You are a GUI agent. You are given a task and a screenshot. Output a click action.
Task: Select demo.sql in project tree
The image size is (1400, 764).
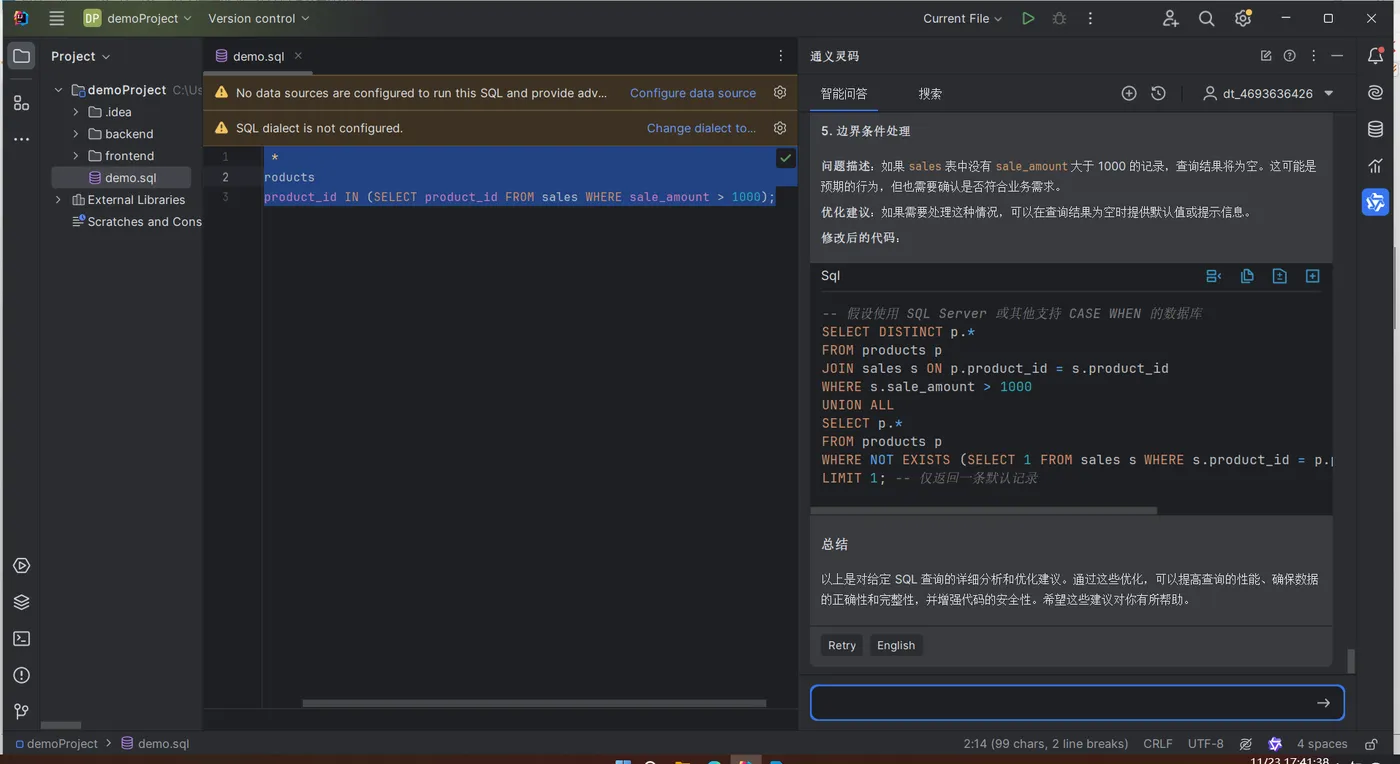tap(122, 178)
